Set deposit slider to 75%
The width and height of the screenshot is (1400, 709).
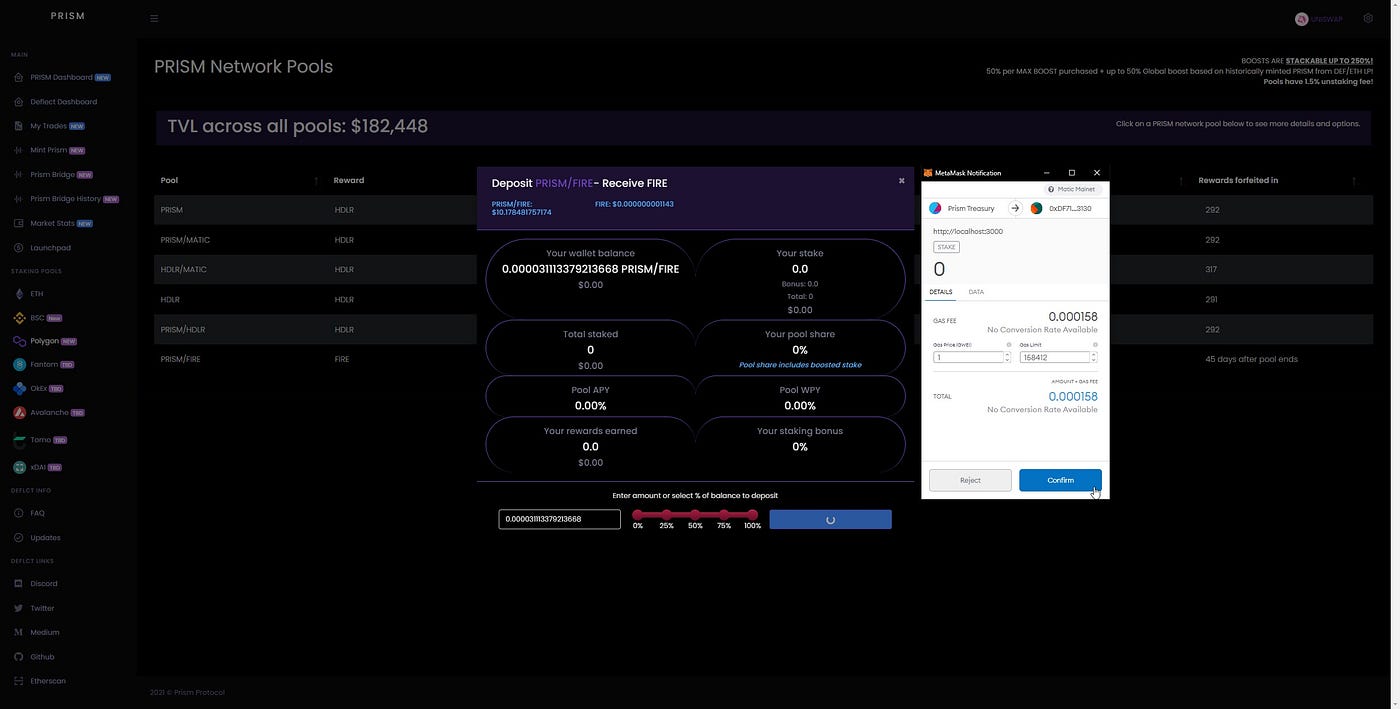click(723, 514)
